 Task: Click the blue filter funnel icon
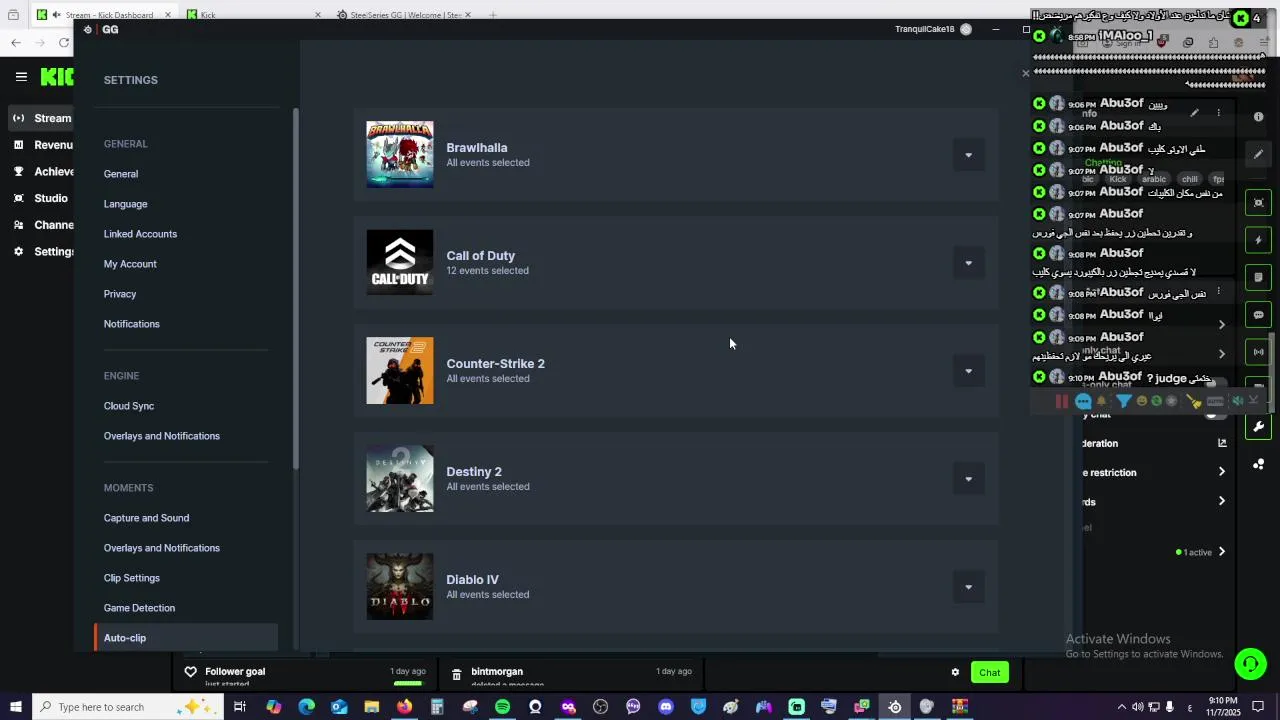1124,402
